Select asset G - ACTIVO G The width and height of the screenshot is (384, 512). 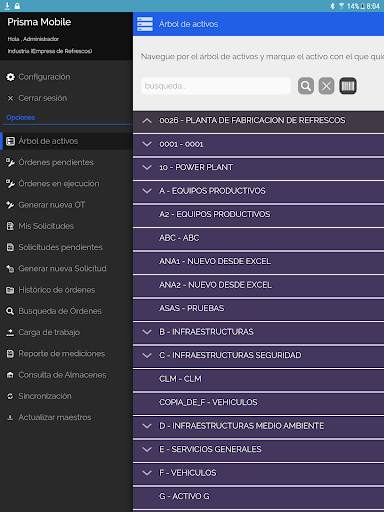click(258, 497)
